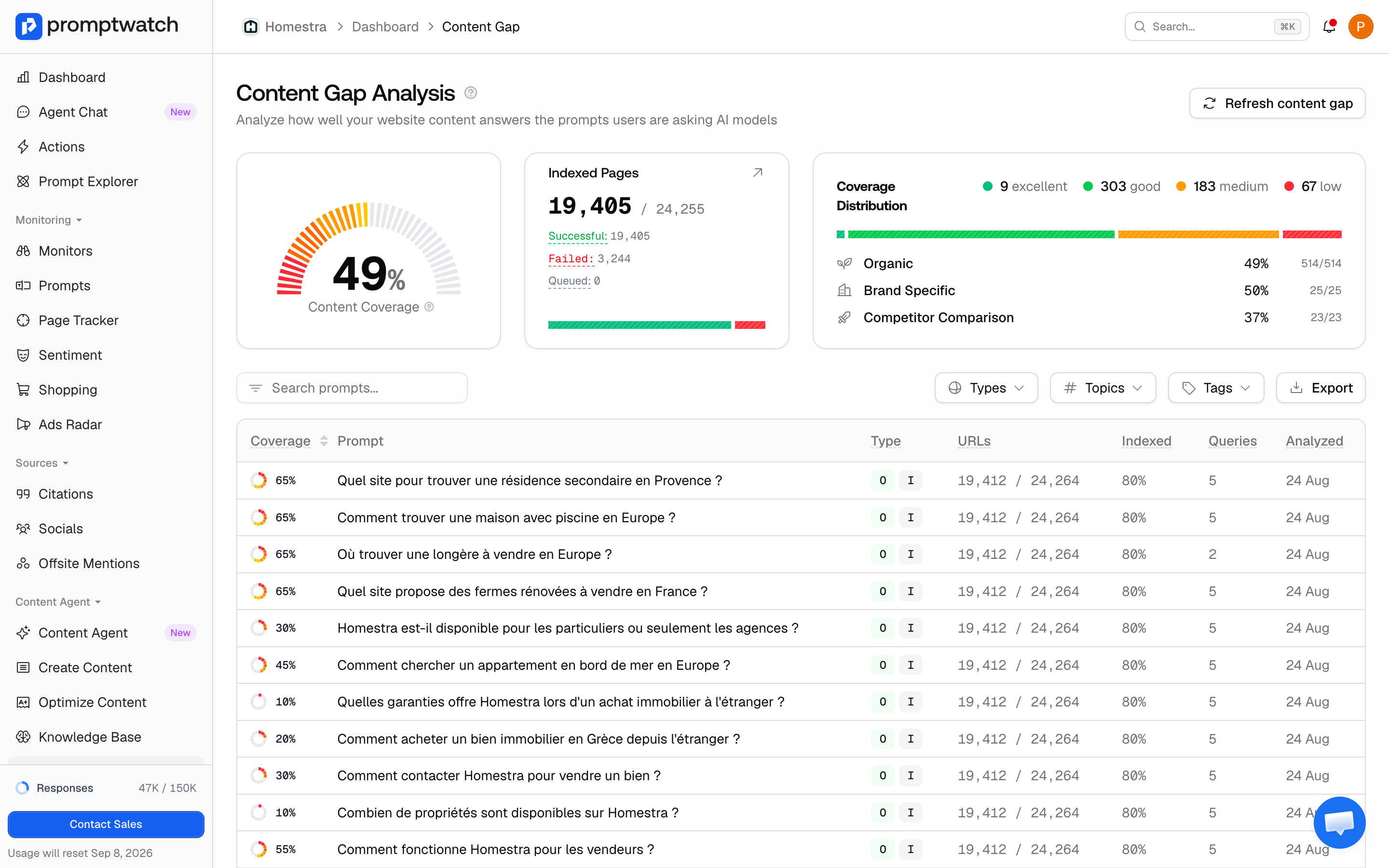This screenshot has width=1389, height=868.
Task: Click the Homestra project icon in breadcrumb
Action: click(250, 27)
